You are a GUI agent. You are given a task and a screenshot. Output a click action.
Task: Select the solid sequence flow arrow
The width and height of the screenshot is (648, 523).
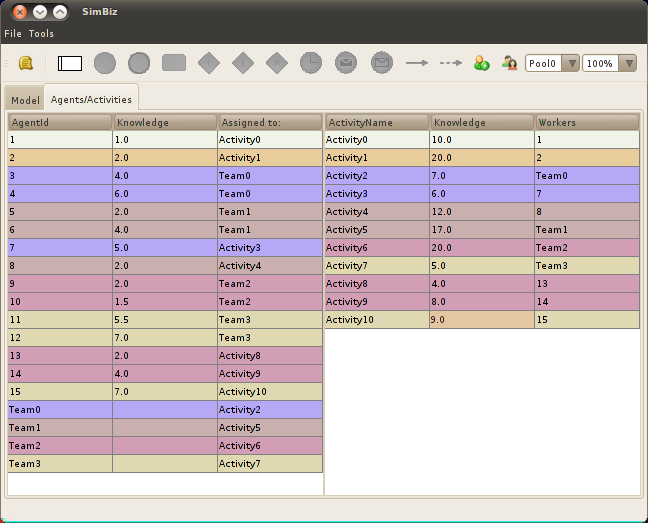point(417,63)
